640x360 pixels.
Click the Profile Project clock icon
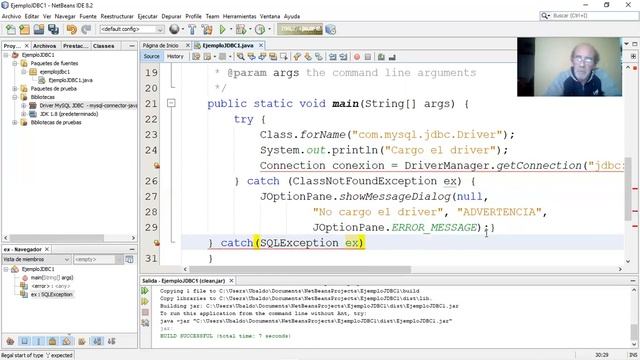tap(260, 29)
